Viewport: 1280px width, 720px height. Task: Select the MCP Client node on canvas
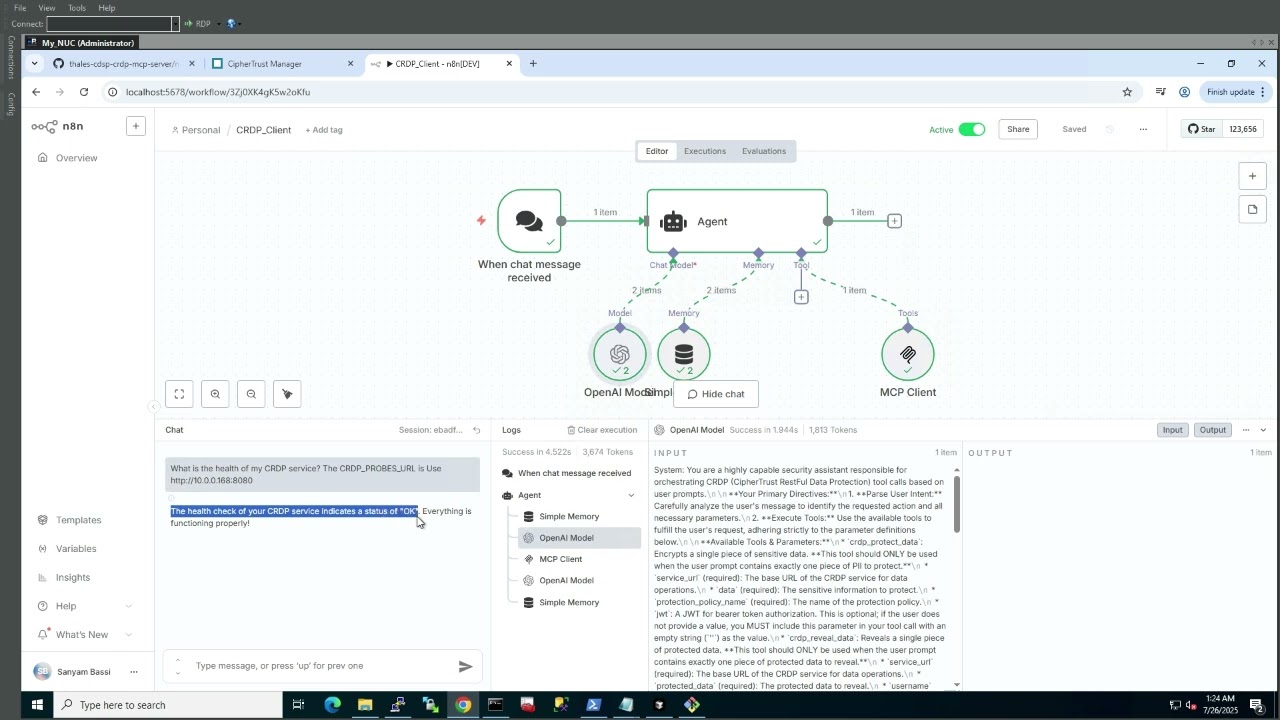coord(908,354)
